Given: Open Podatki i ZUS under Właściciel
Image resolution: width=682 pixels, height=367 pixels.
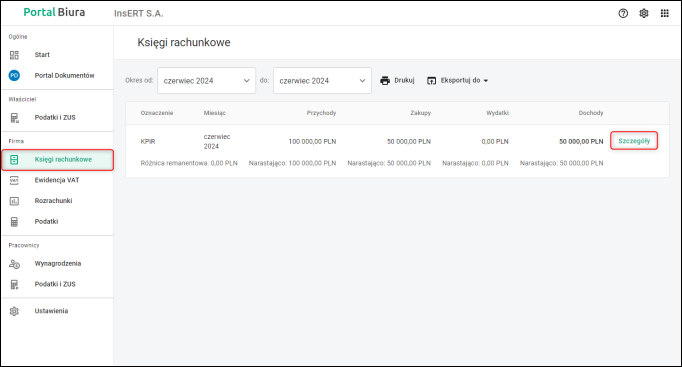Looking at the screenshot, I should pyautogui.click(x=55, y=117).
